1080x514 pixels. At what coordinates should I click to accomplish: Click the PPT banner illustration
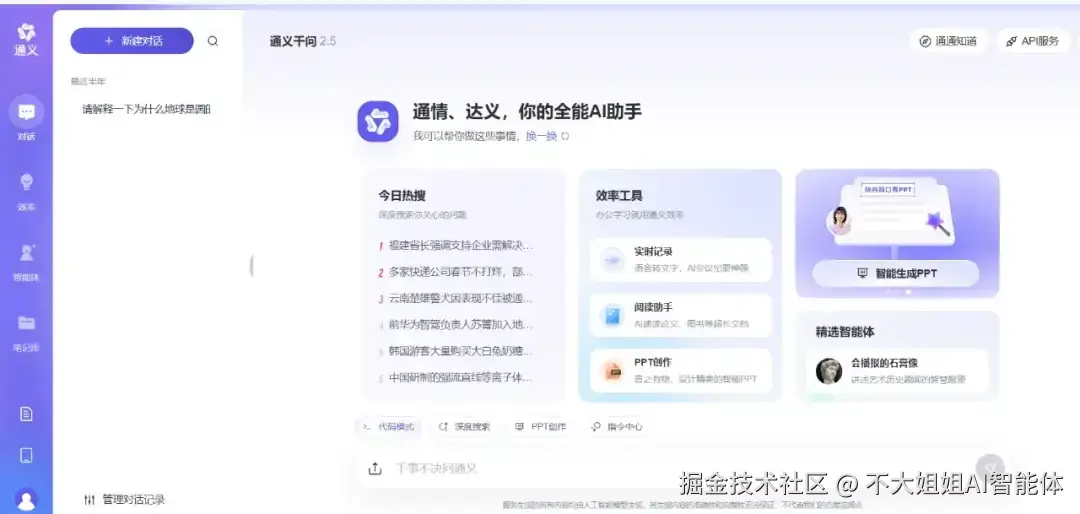pyautogui.click(x=892, y=212)
